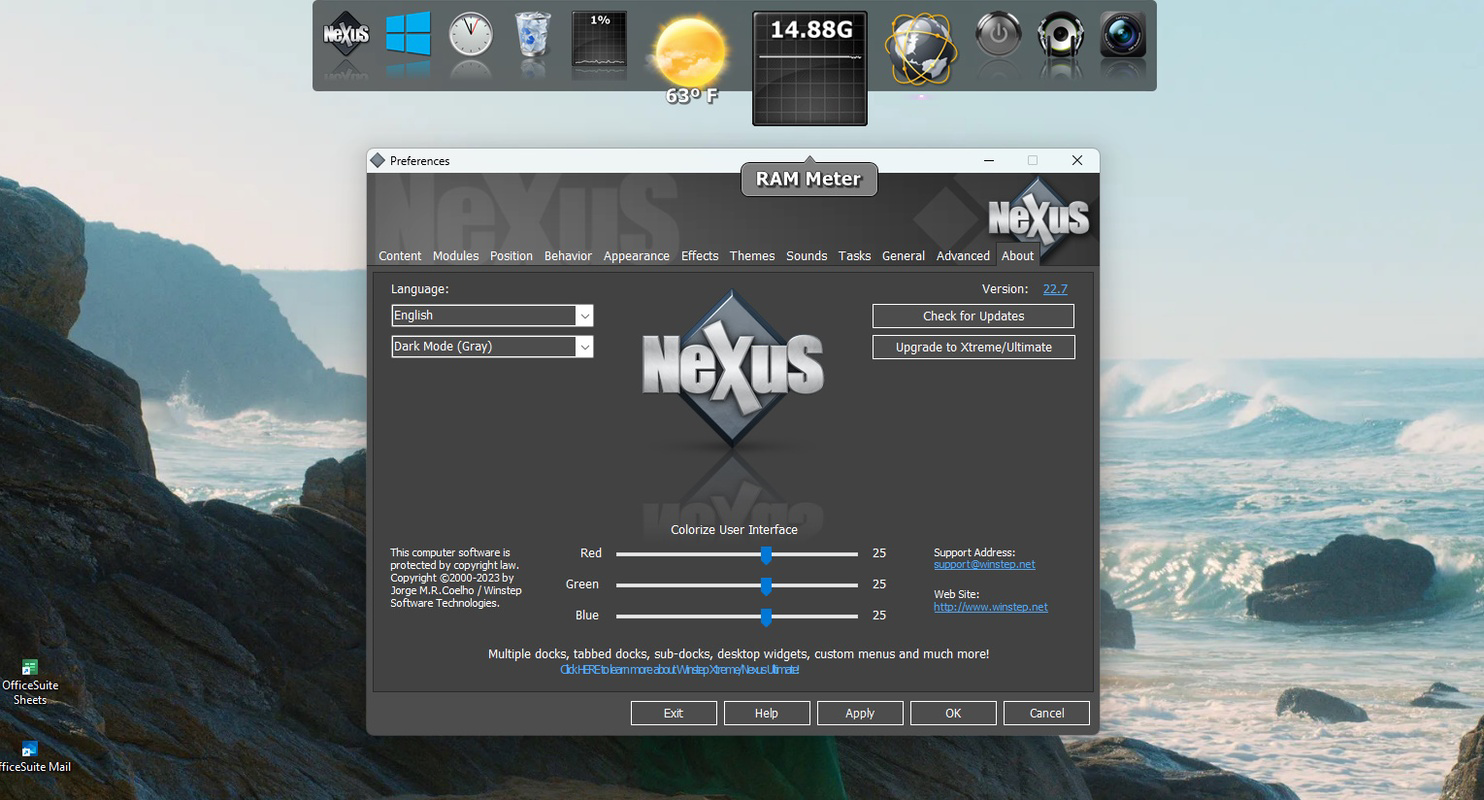1484x800 pixels.
Task: Minimize the Preferences window
Action: [988, 160]
